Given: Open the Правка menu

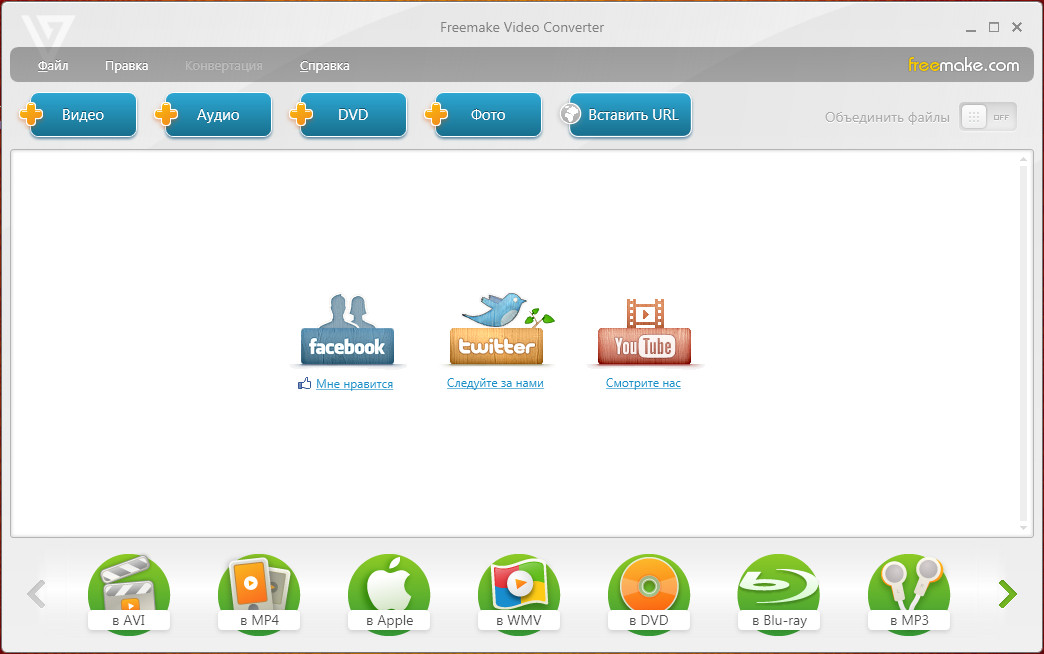Looking at the screenshot, I should tap(126, 66).
